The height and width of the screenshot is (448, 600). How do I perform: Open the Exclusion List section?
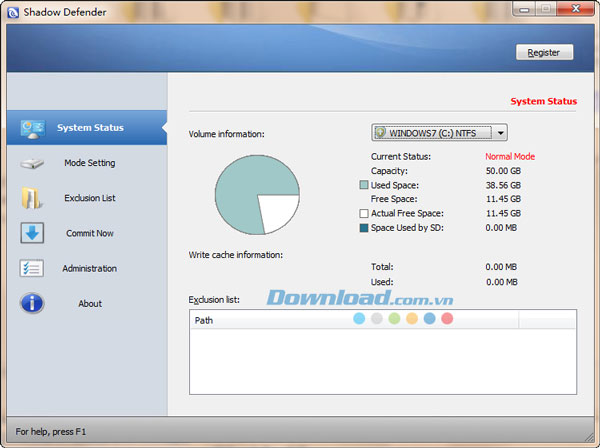coord(87,198)
